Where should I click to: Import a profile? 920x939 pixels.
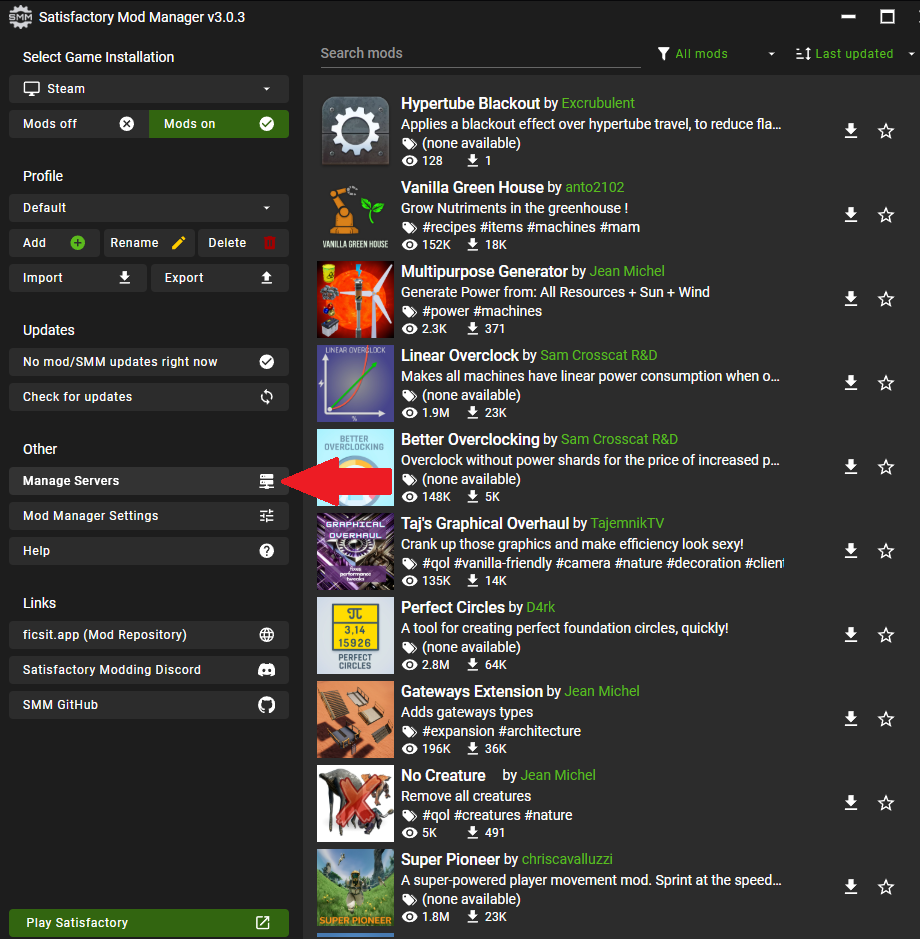[77, 278]
